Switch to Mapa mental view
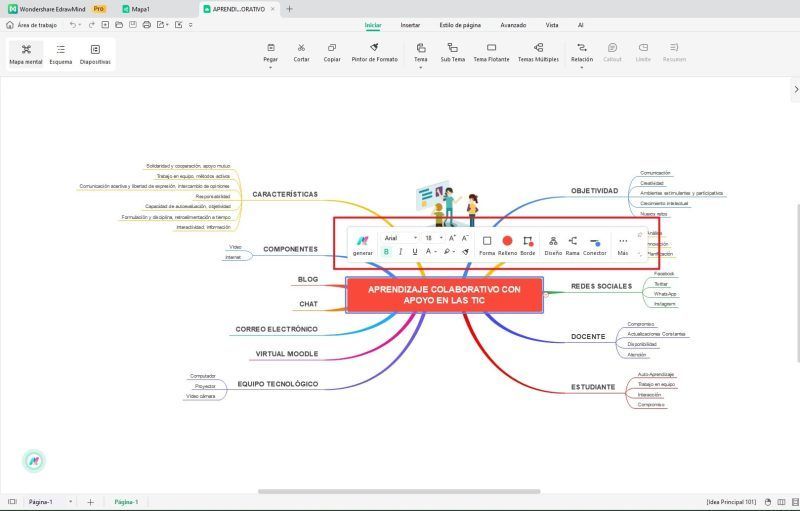 26,54
